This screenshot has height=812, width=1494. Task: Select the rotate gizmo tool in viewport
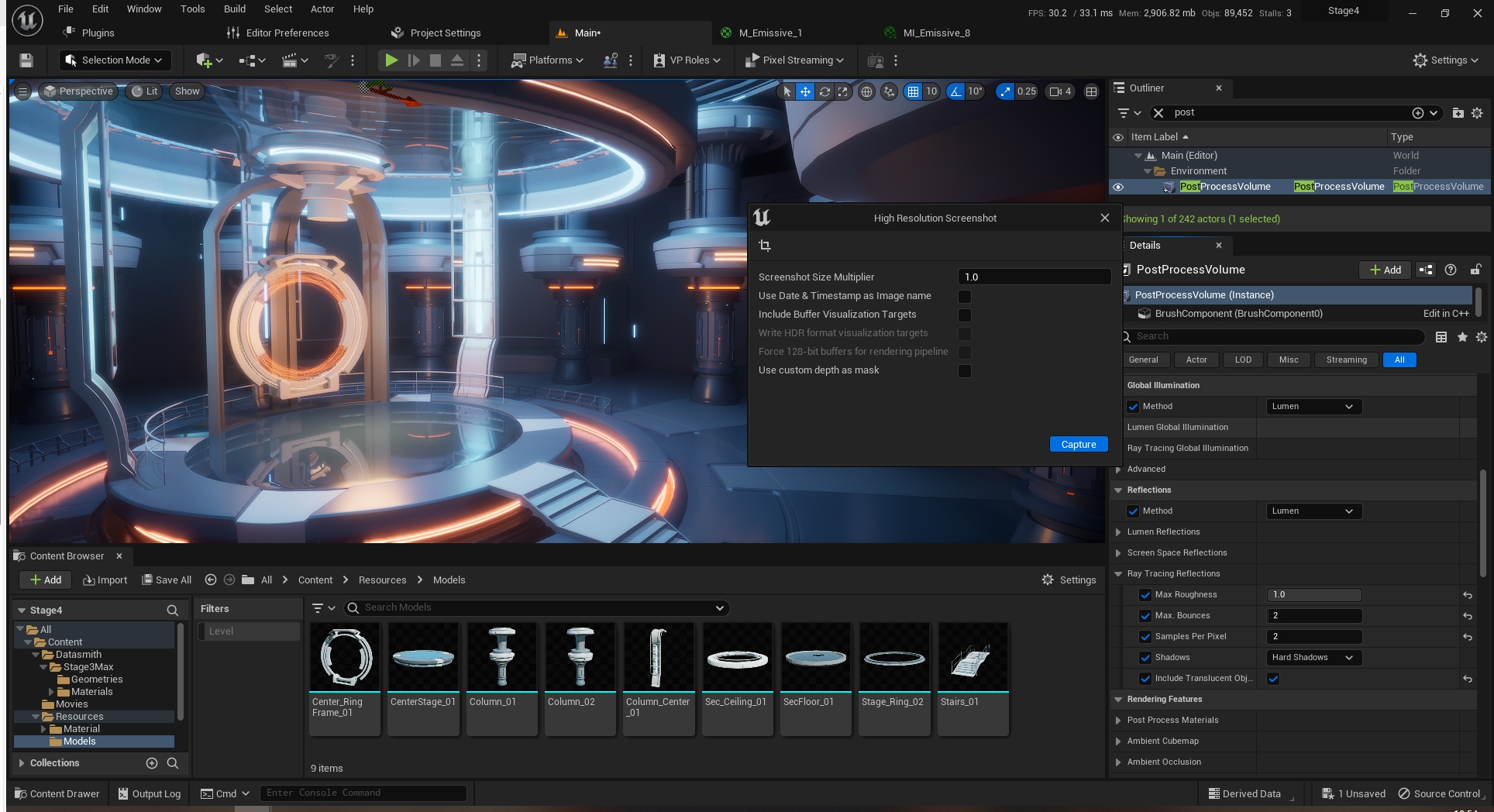(x=824, y=91)
